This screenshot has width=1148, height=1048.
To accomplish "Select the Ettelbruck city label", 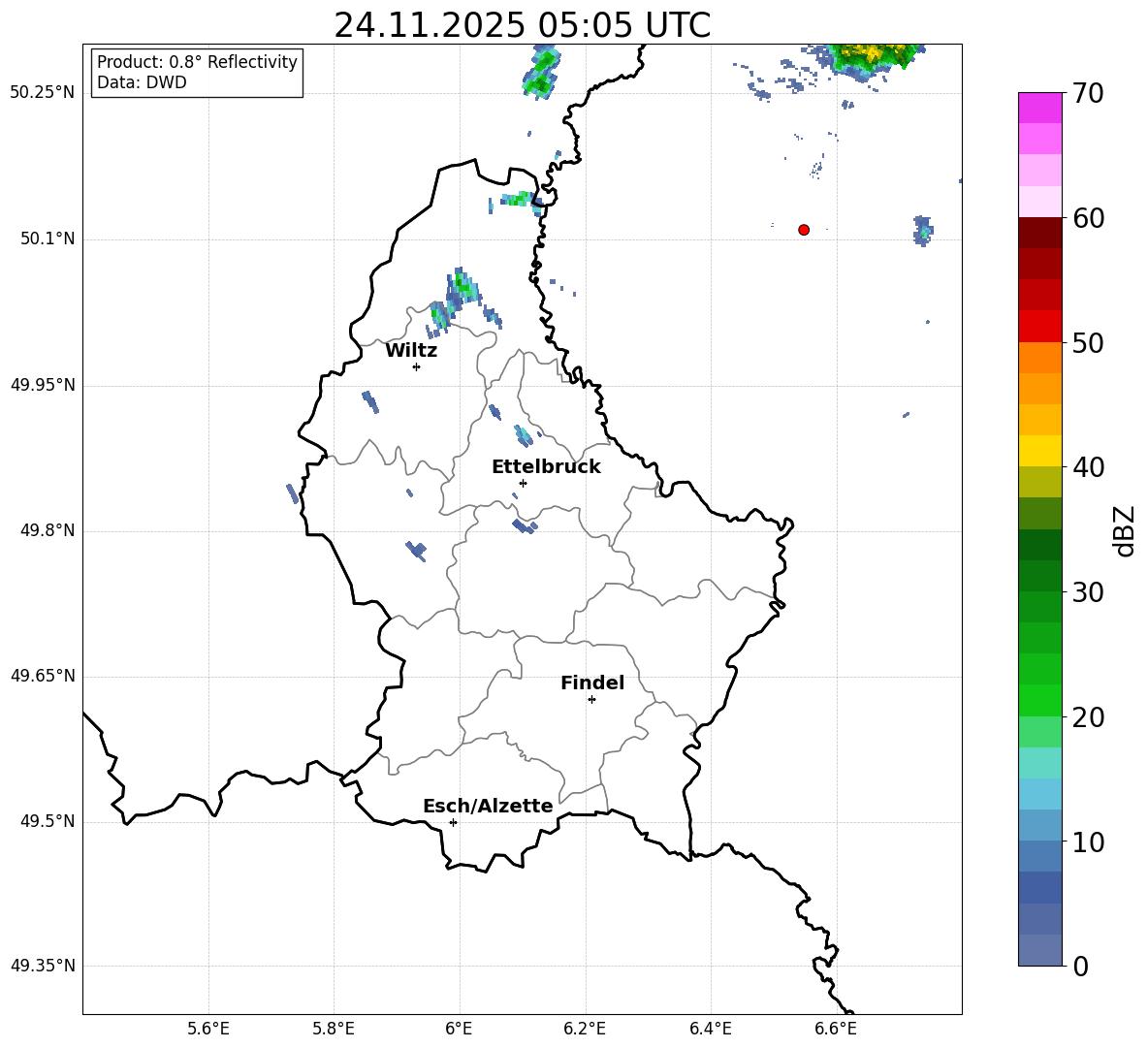I will pos(546,467).
